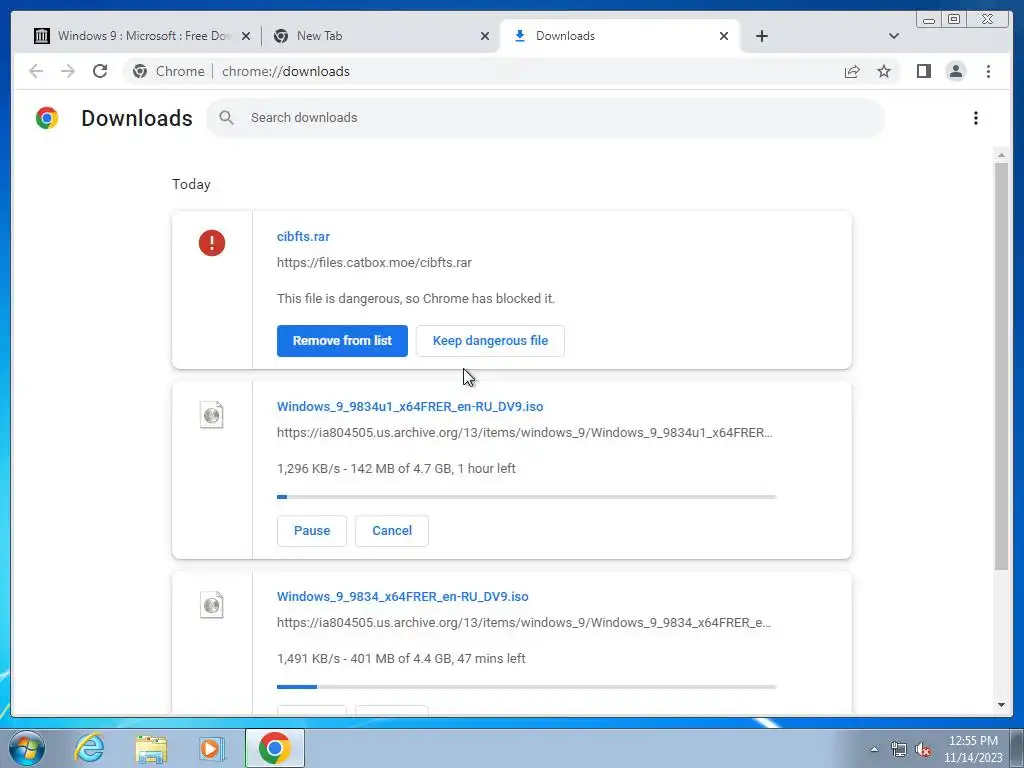Open the profile avatar menu
The image size is (1024, 768).
click(x=956, y=71)
